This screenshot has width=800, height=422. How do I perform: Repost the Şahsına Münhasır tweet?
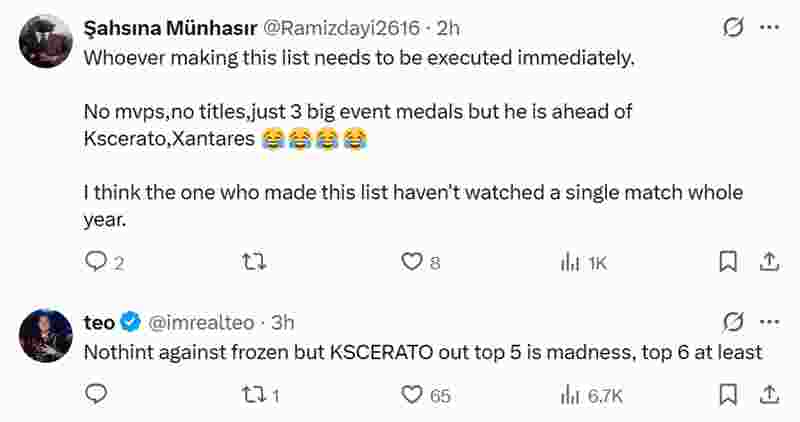(255, 262)
